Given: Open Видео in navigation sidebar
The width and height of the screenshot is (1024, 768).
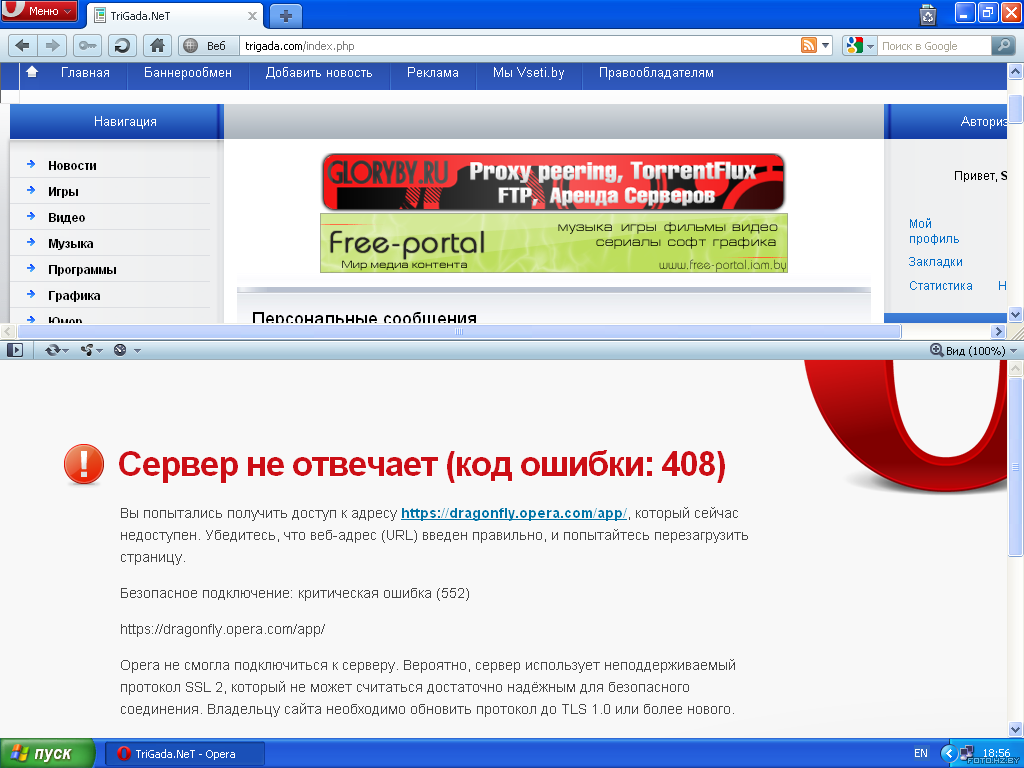Looking at the screenshot, I should point(66,218).
